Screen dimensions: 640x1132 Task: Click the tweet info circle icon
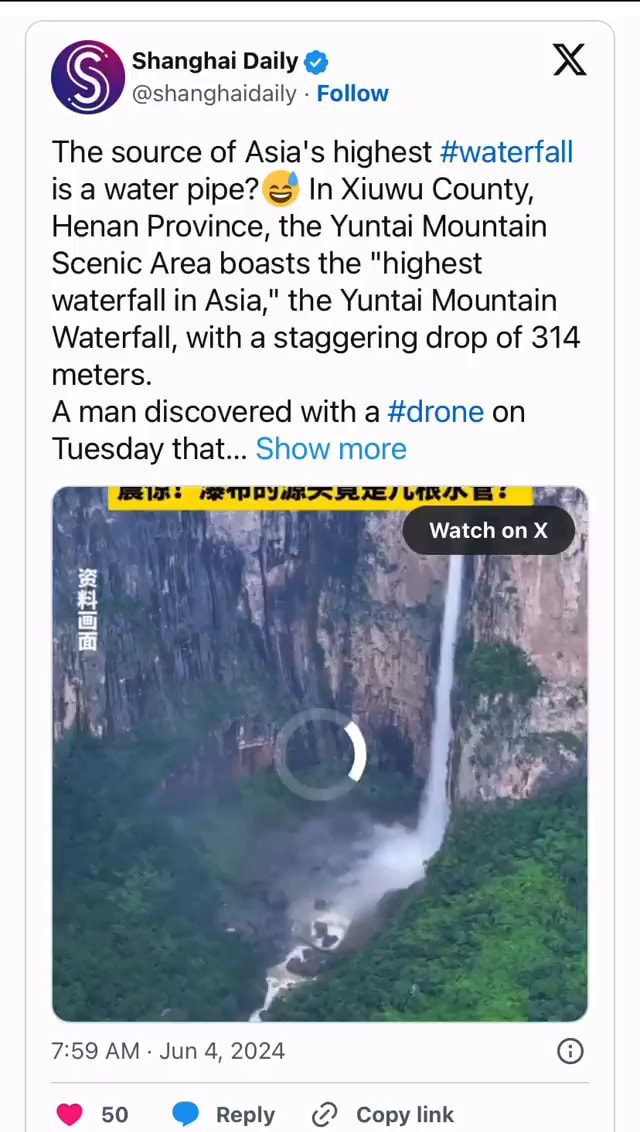click(x=570, y=1051)
